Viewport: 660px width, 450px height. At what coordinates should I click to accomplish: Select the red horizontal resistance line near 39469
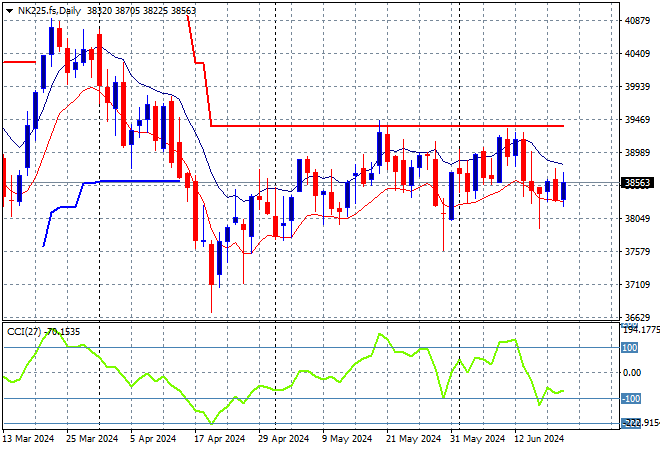[x=387, y=126]
